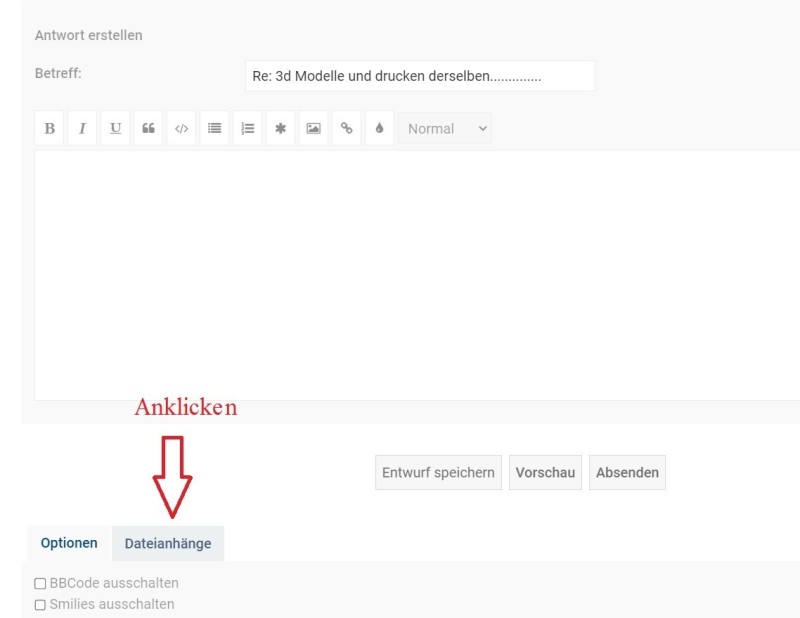Add a list item with the asterisk icon
Viewport: 800px width, 618px height.
280,128
